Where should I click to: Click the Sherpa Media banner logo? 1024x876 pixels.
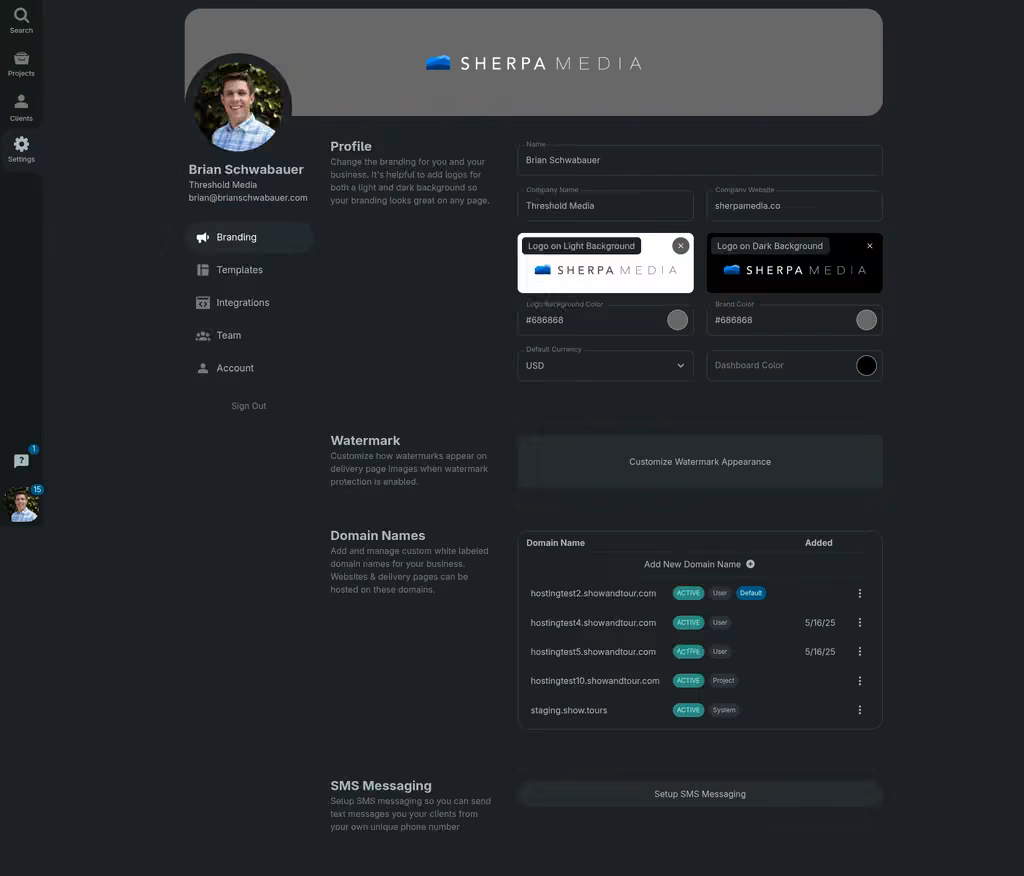pyautogui.click(x=534, y=63)
